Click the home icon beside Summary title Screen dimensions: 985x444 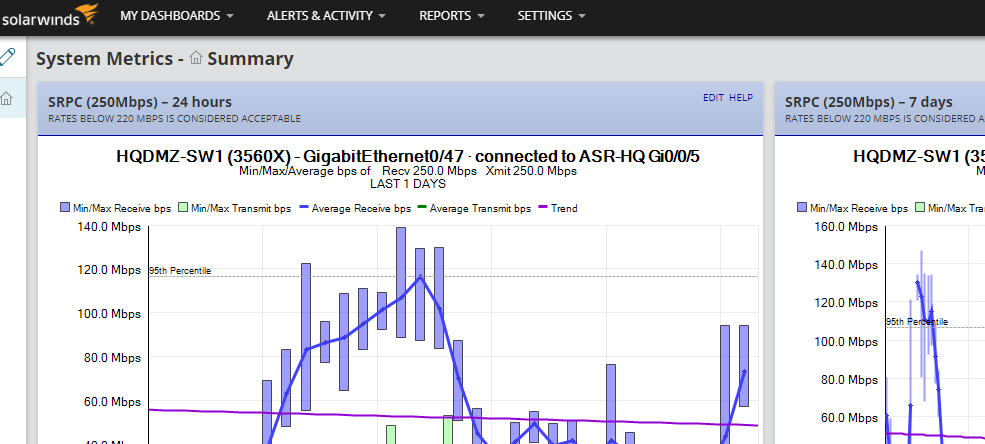tap(196, 58)
